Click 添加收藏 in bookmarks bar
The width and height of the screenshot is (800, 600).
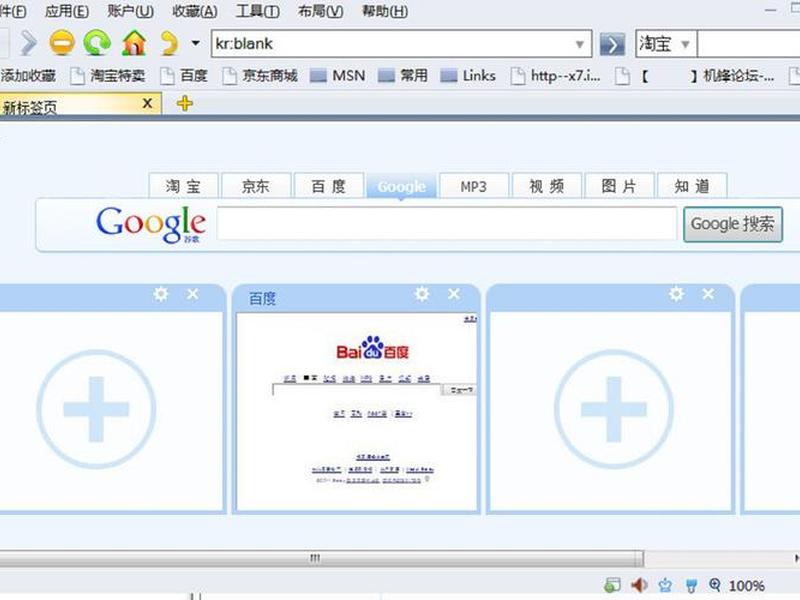pyautogui.click(x=28, y=76)
